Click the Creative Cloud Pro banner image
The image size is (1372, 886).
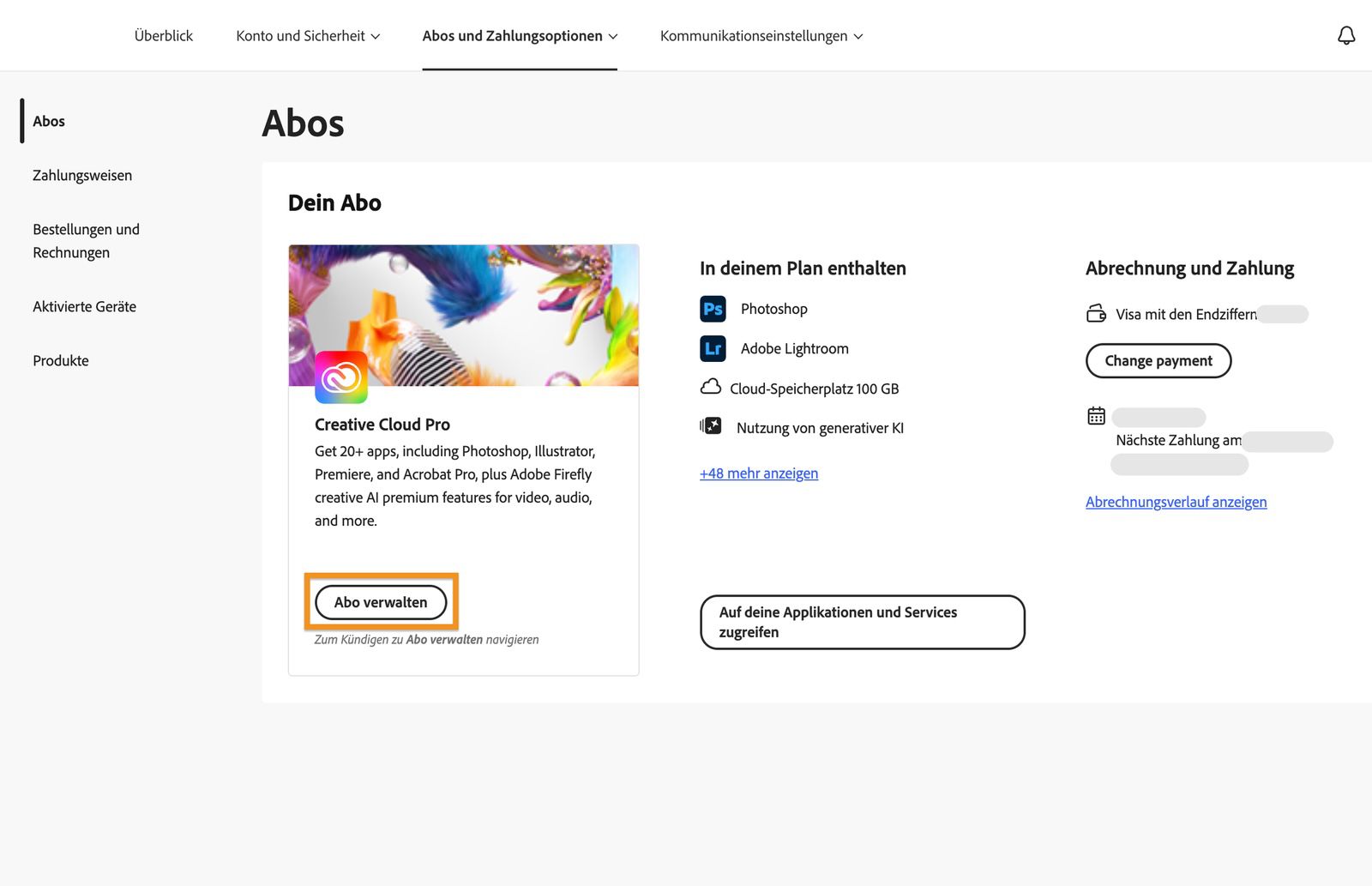coord(464,316)
